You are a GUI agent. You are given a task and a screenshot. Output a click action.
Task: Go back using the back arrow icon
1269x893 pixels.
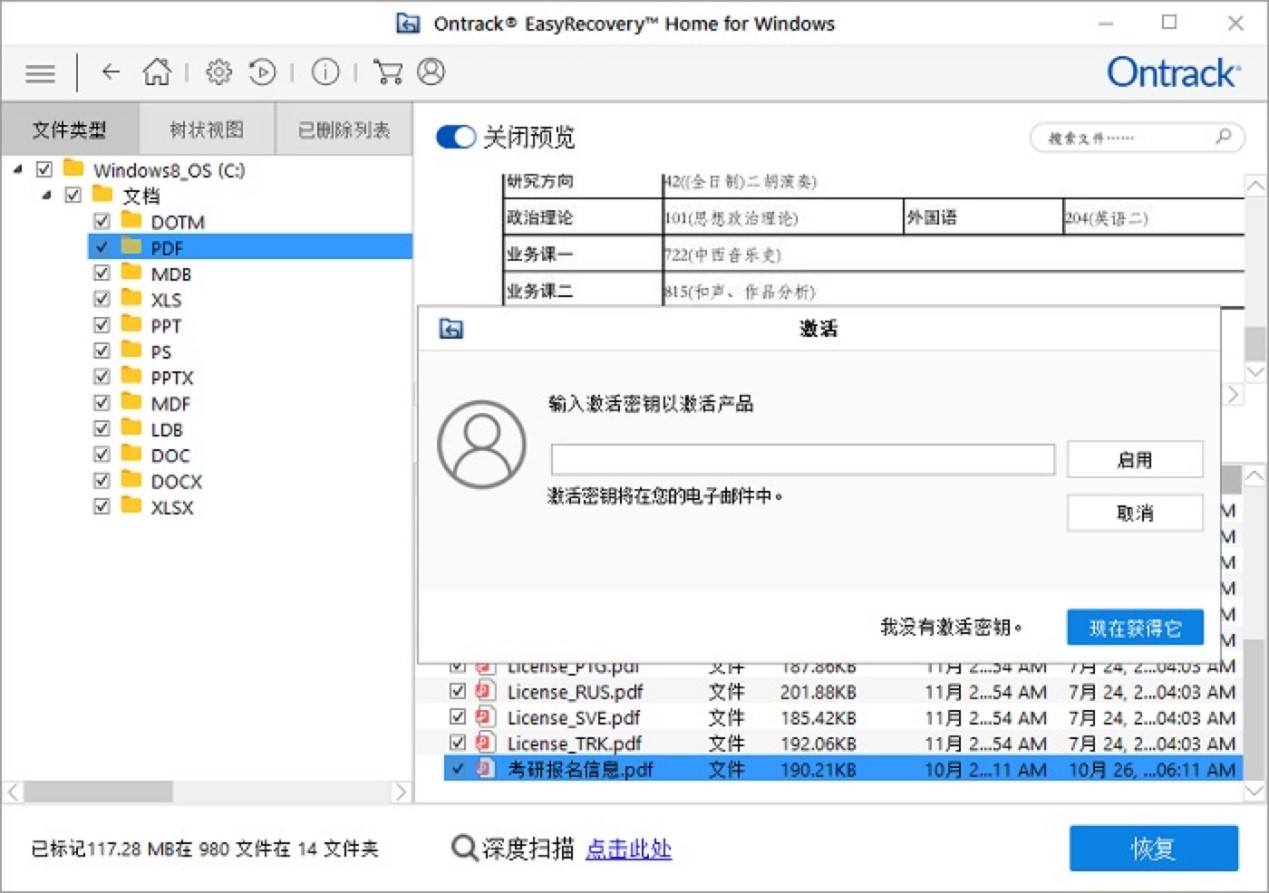110,72
